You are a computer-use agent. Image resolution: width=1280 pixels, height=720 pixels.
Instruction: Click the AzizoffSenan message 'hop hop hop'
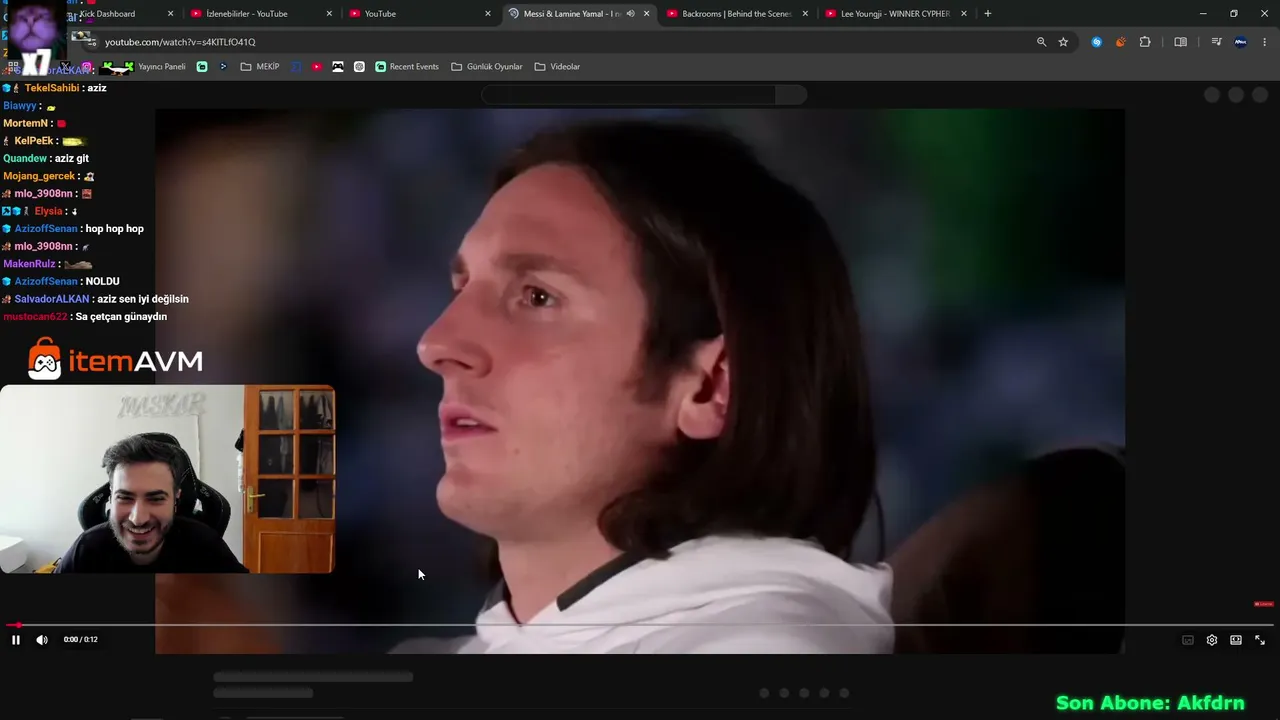coord(115,229)
